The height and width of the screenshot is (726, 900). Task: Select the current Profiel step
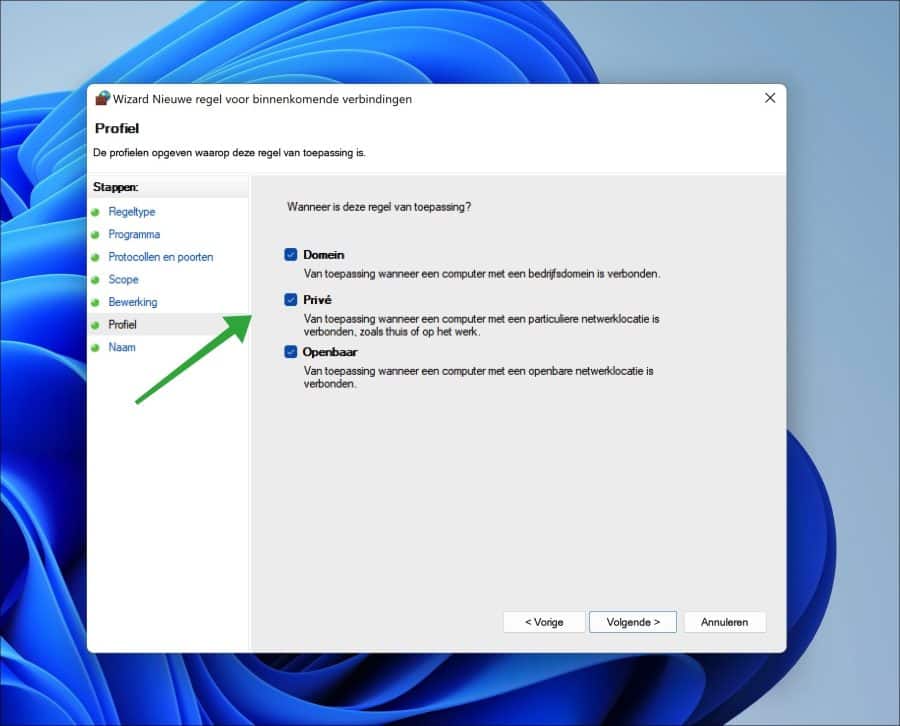tap(122, 325)
